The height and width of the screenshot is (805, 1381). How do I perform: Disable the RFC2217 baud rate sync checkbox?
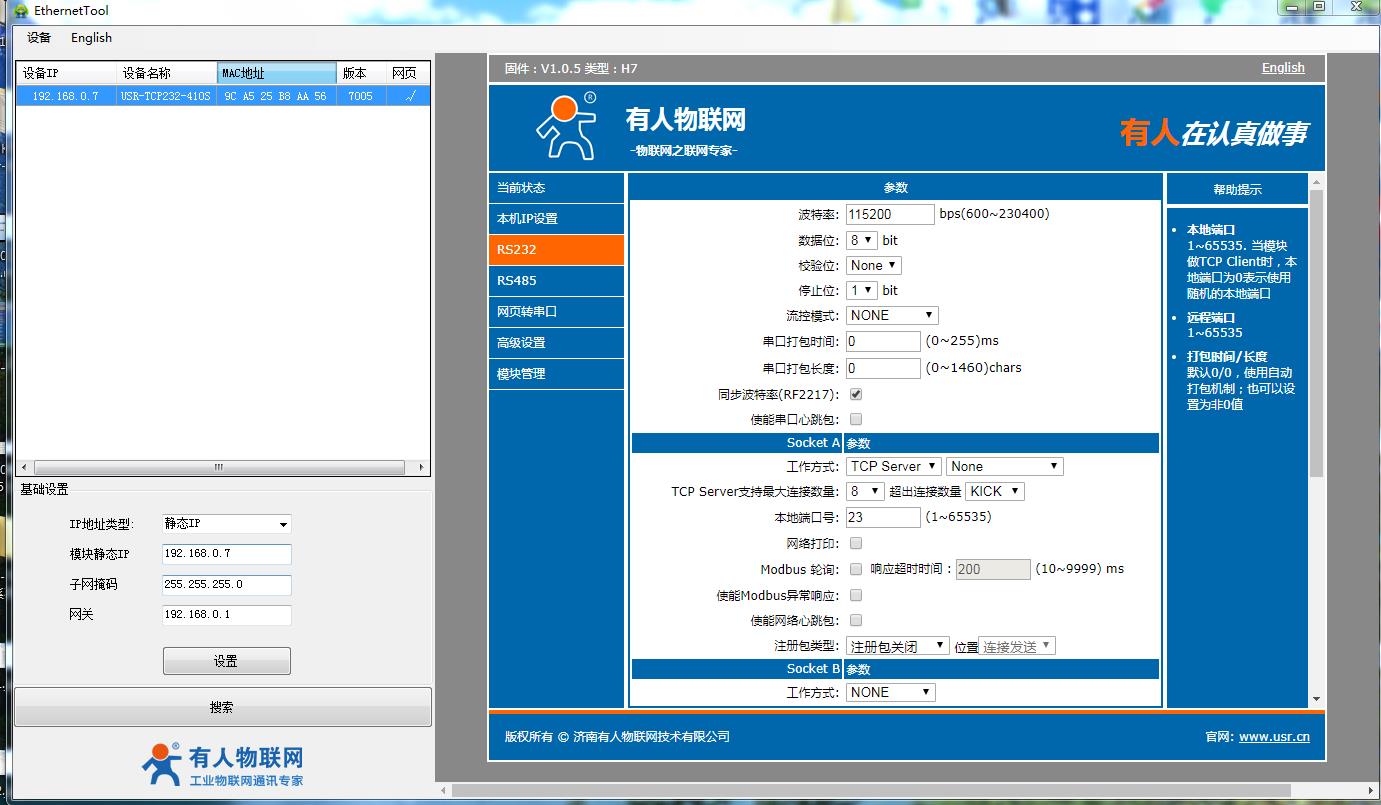(x=856, y=394)
